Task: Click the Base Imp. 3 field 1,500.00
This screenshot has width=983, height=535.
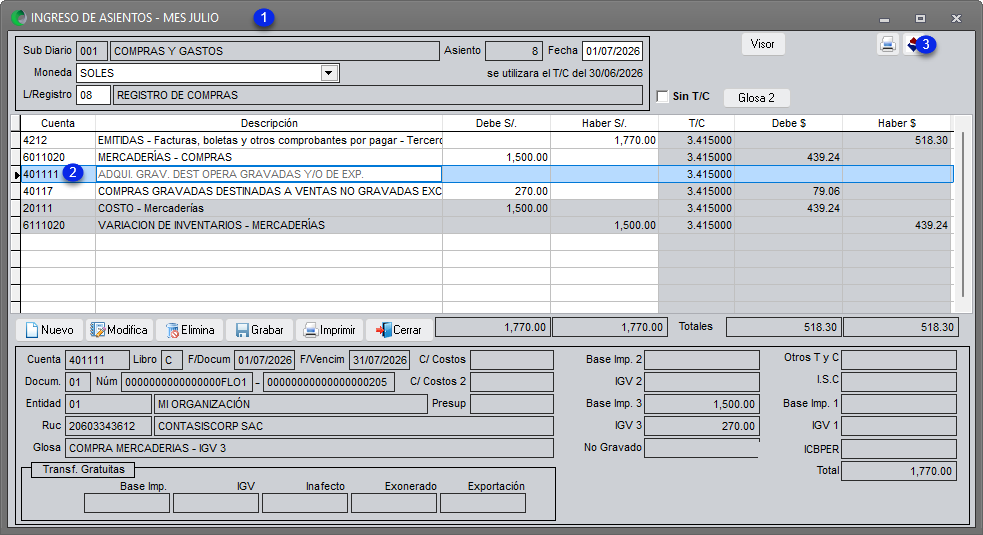Action: (702, 404)
